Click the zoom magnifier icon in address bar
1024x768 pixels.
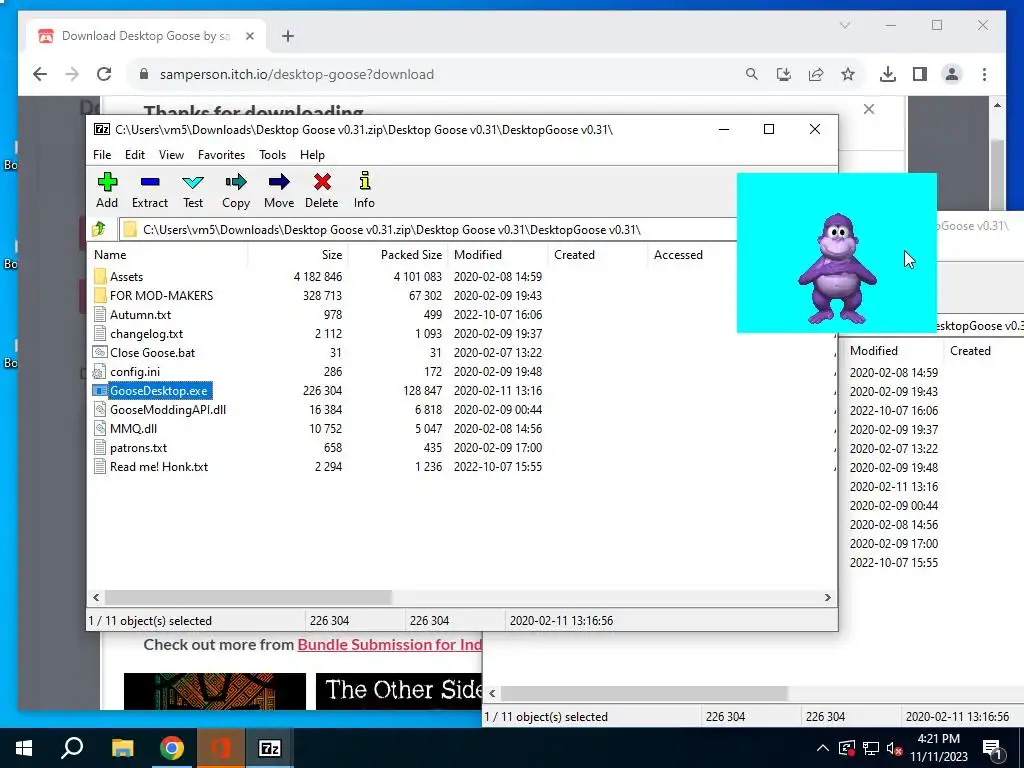(x=752, y=74)
